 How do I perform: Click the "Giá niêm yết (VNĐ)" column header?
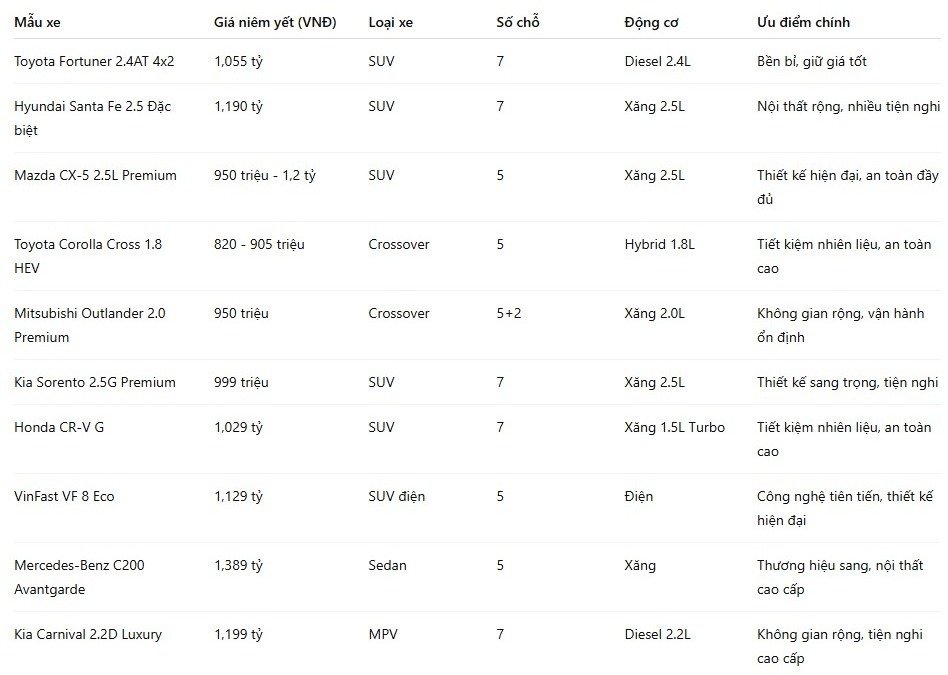(275, 22)
